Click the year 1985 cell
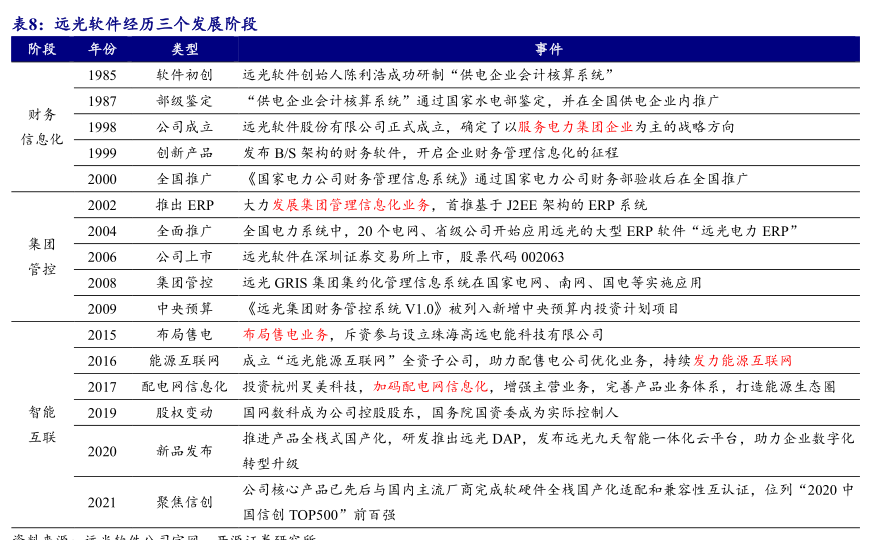 [x=102, y=75]
